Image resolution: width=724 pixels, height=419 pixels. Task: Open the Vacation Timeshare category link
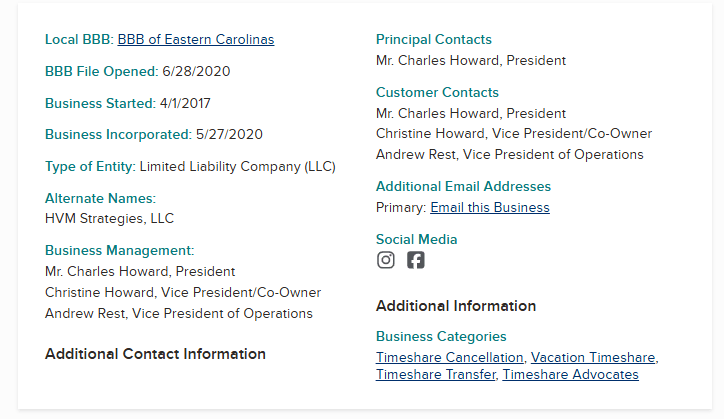(x=594, y=357)
